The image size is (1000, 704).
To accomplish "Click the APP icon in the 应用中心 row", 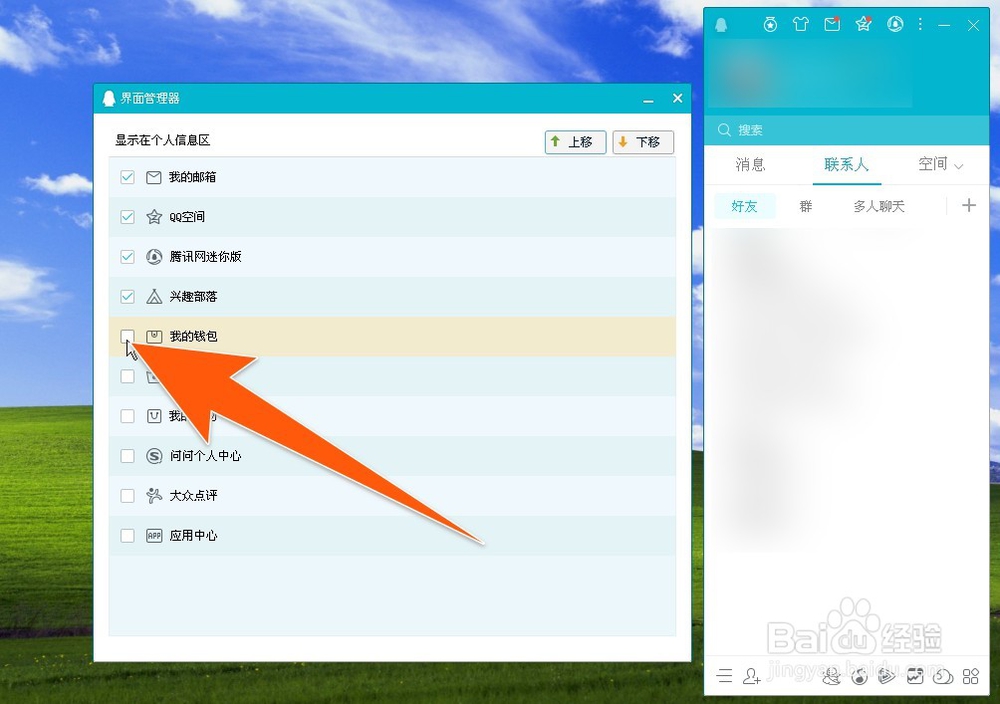I will (154, 536).
